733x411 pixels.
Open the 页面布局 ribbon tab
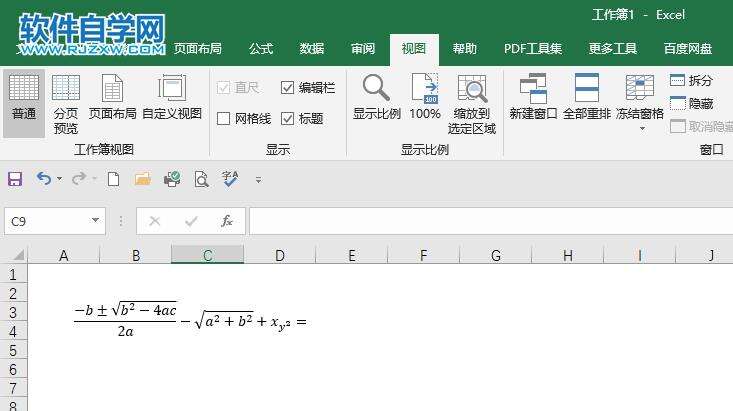[x=197, y=49]
